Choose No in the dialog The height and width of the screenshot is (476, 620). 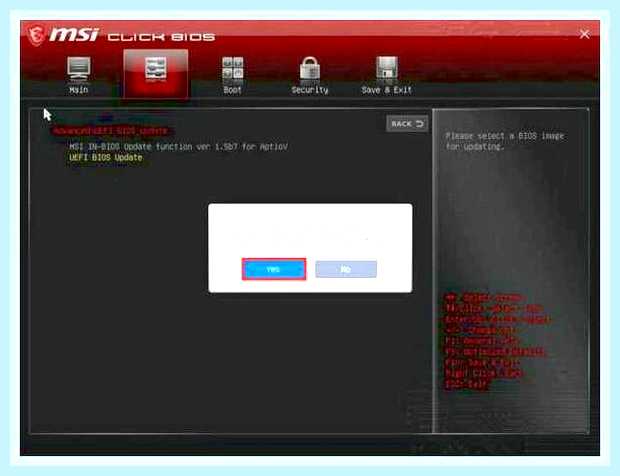click(346, 269)
